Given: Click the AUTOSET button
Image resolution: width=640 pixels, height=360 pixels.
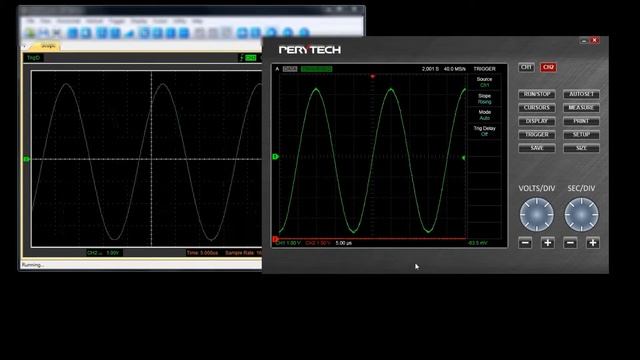Looking at the screenshot, I should point(581,94).
